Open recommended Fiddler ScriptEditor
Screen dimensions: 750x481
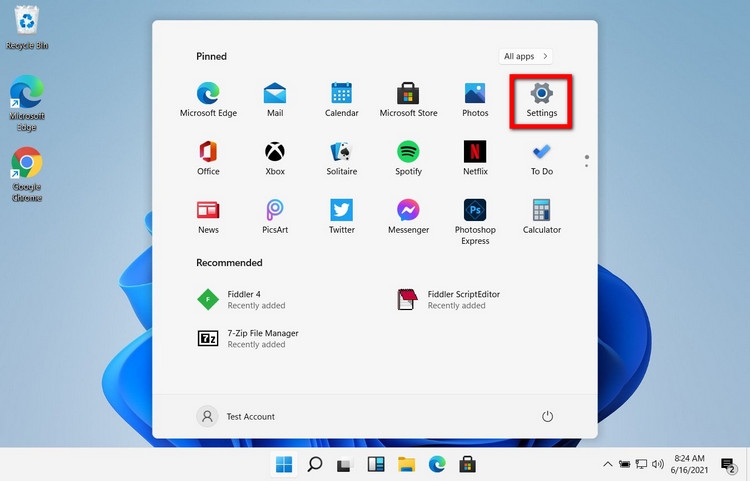(x=449, y=300)
